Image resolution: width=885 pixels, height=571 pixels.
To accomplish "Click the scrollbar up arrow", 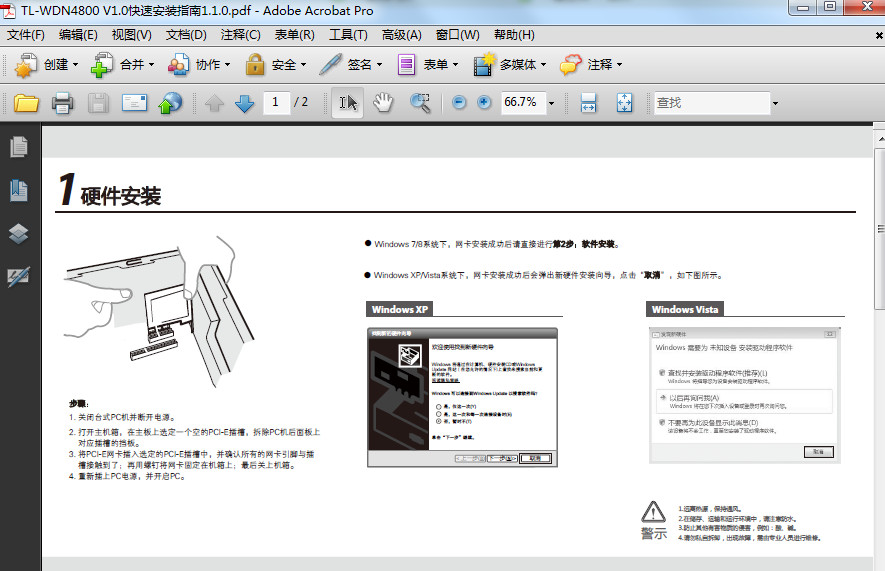I will pyautogui.click(x=879, y=138).
